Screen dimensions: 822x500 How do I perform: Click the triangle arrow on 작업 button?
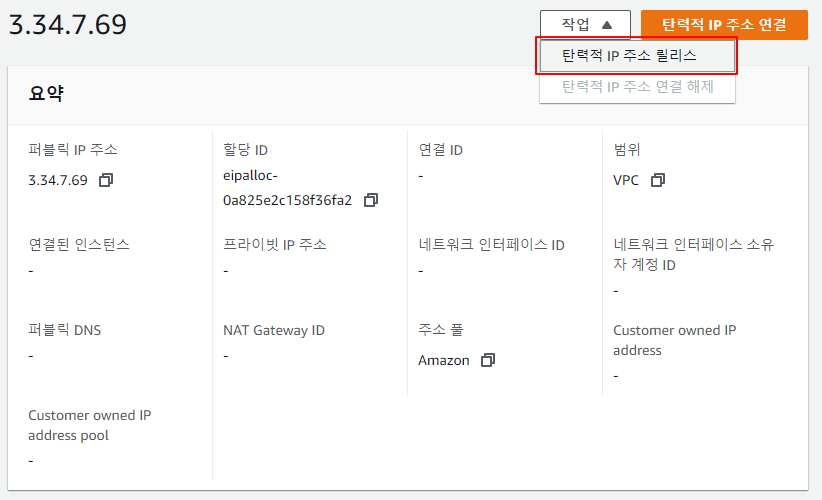[x=607, y=25]
